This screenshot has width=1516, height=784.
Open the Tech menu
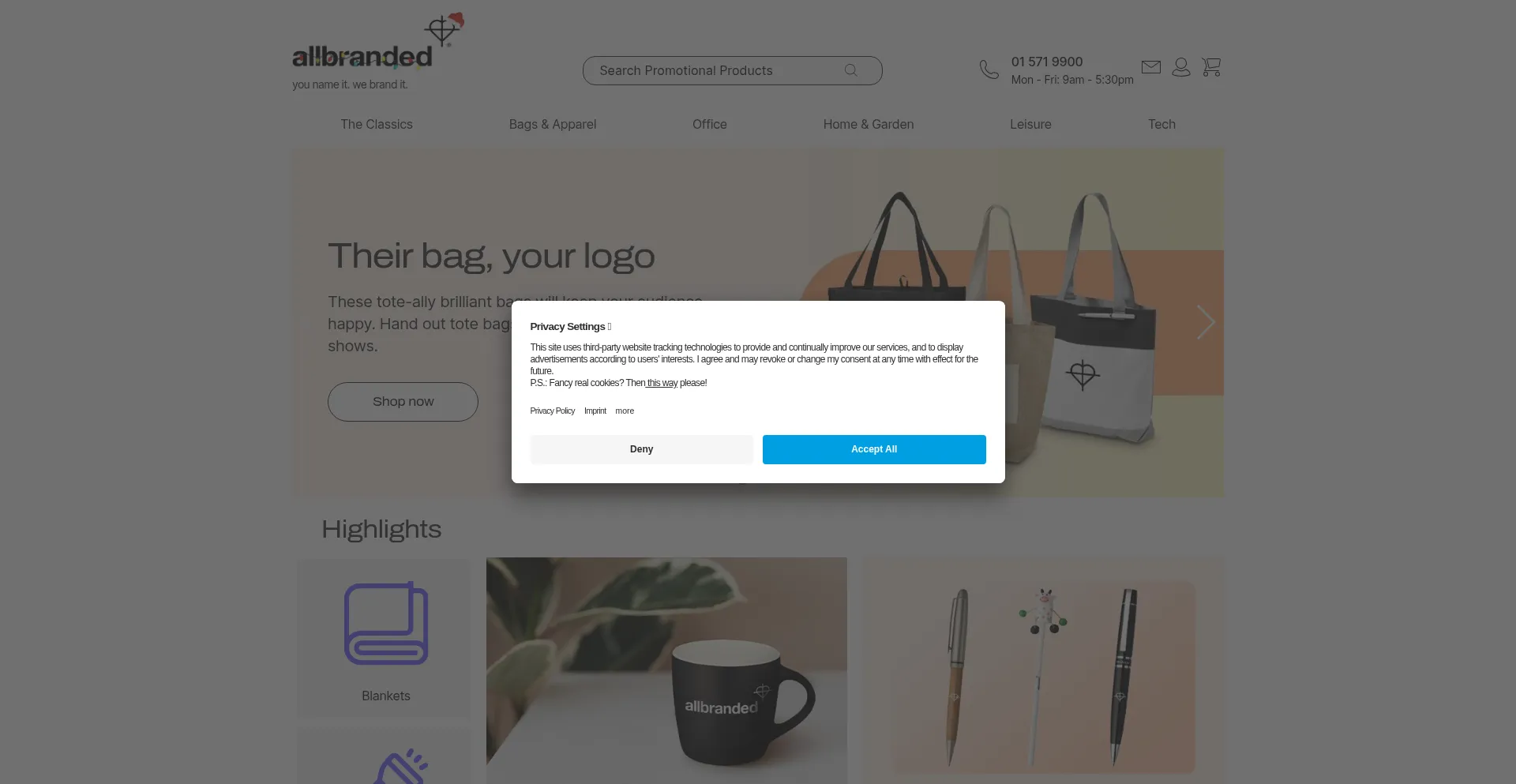pyautogui.click(x=1161, y=124)
